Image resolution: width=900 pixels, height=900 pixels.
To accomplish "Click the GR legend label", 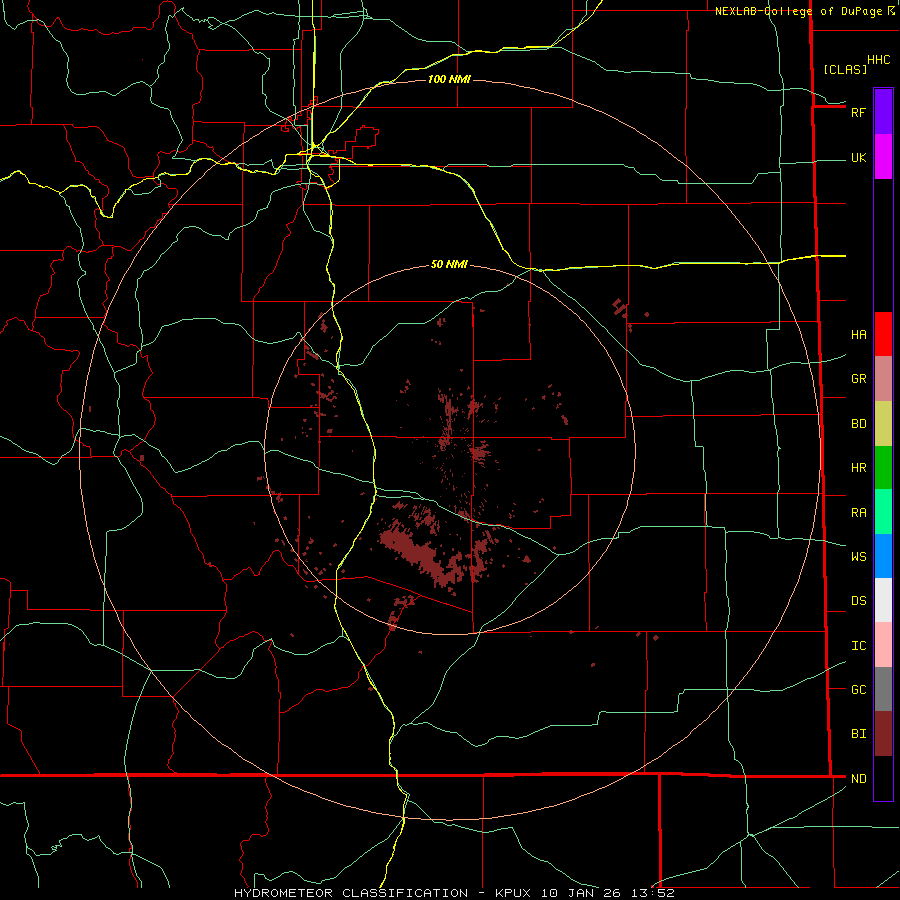I will click(858, 379).
